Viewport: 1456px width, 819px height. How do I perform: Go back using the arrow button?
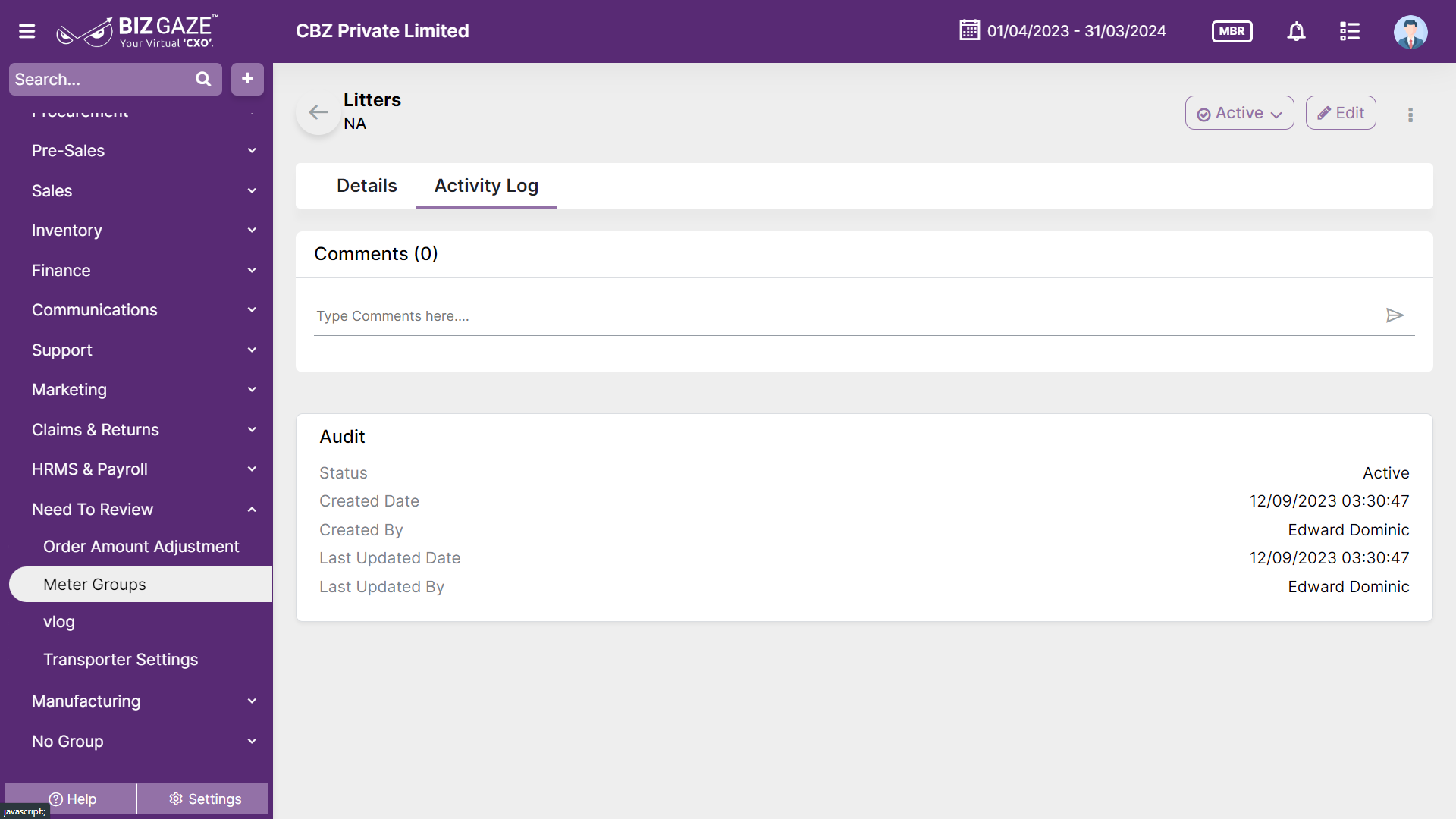(318, 113)
